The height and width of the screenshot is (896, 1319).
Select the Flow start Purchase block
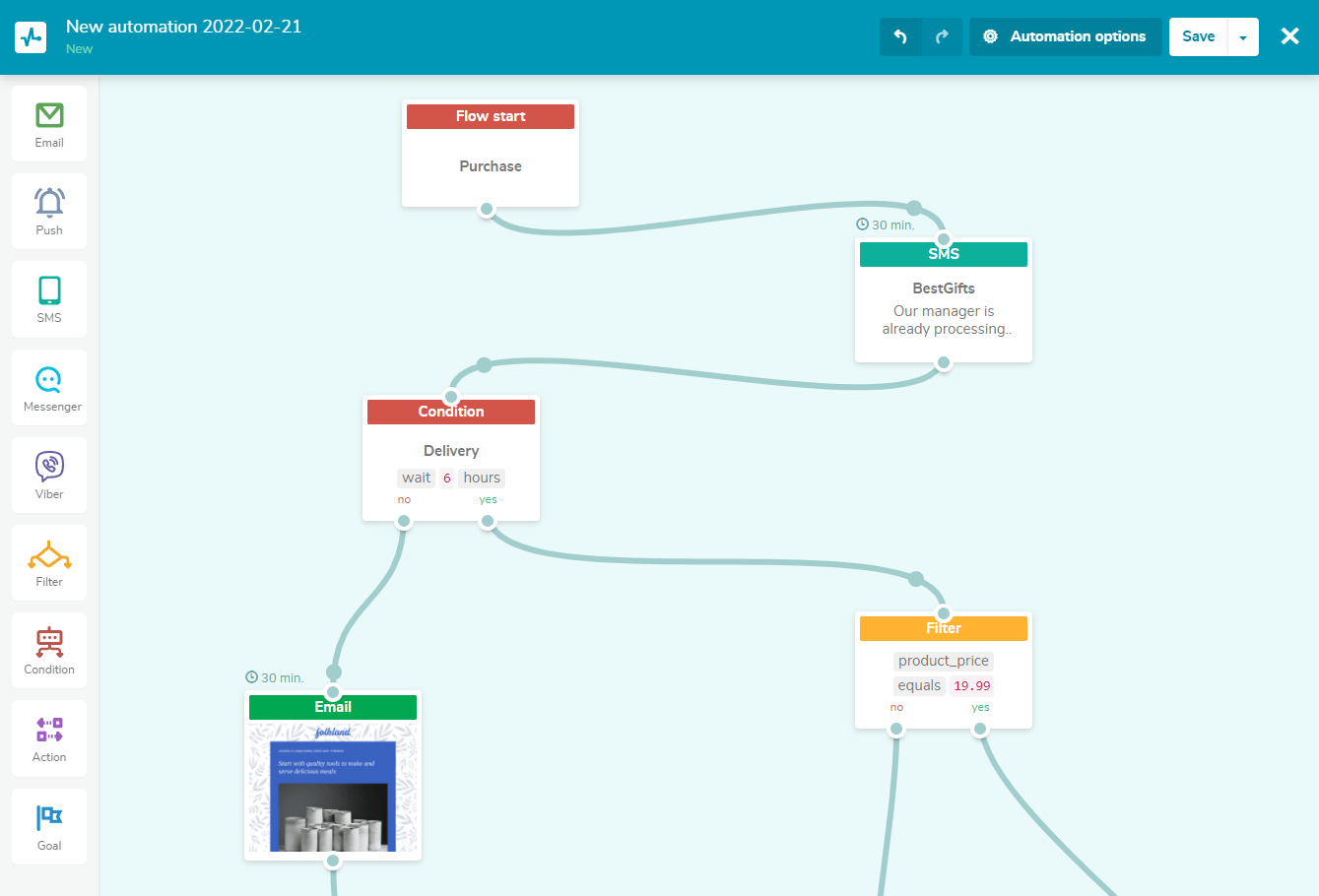491,165
